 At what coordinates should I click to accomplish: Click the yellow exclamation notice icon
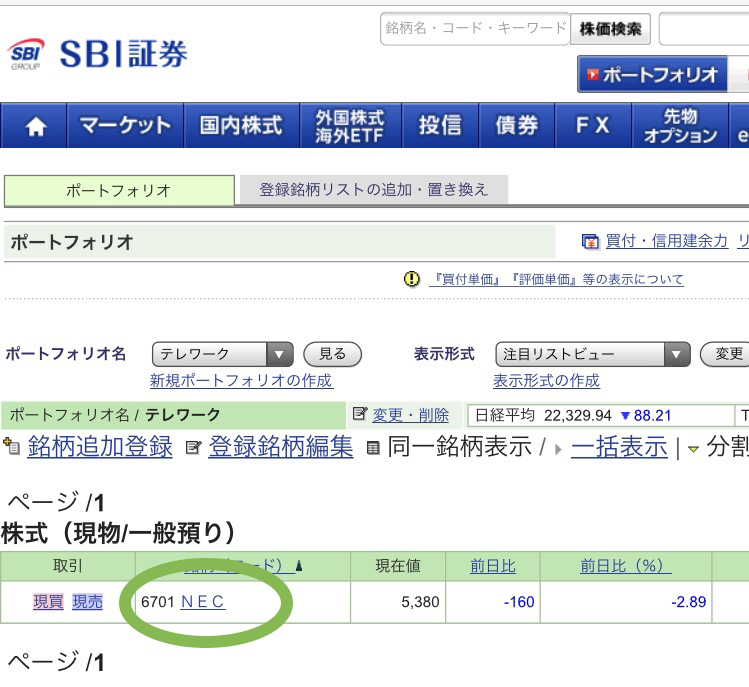pos(412,279)
